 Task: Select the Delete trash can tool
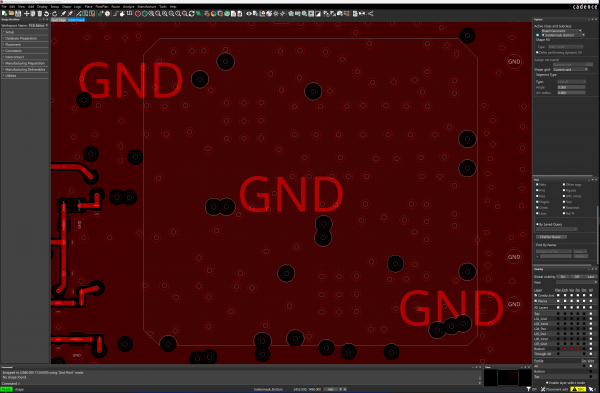(x=39, y=13)
